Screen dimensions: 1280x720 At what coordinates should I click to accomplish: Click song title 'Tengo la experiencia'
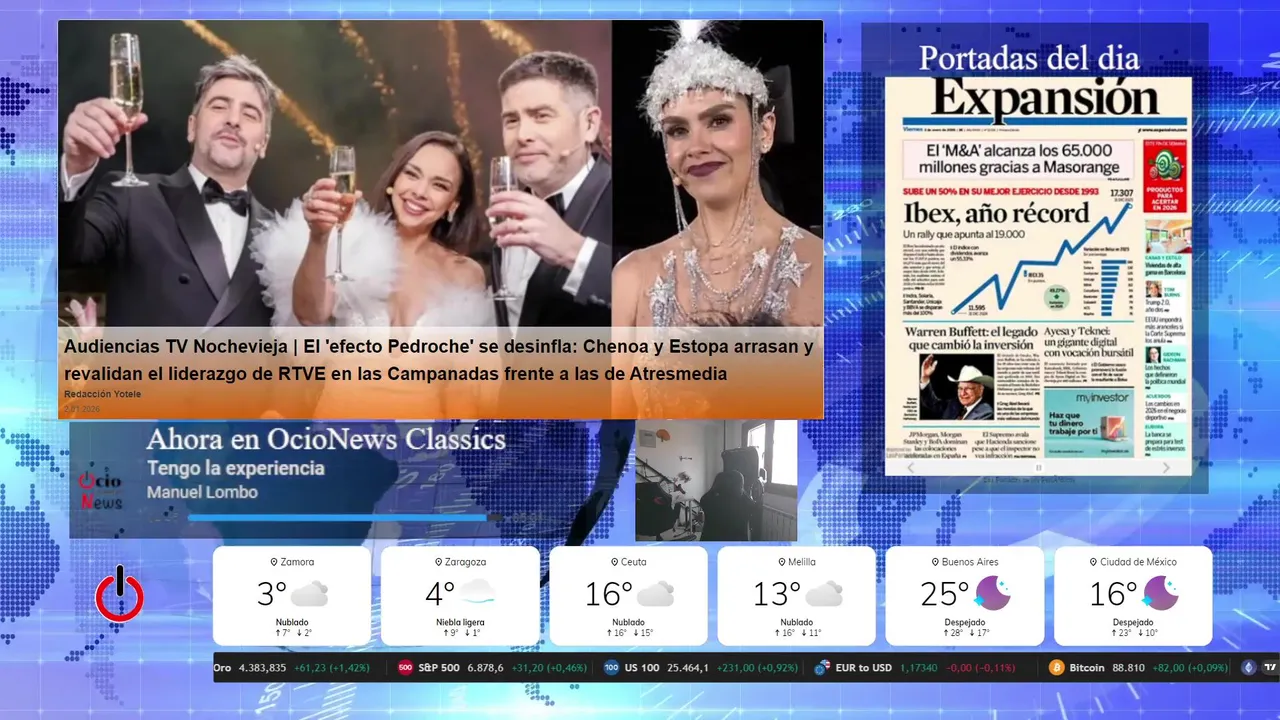(236, 468)
